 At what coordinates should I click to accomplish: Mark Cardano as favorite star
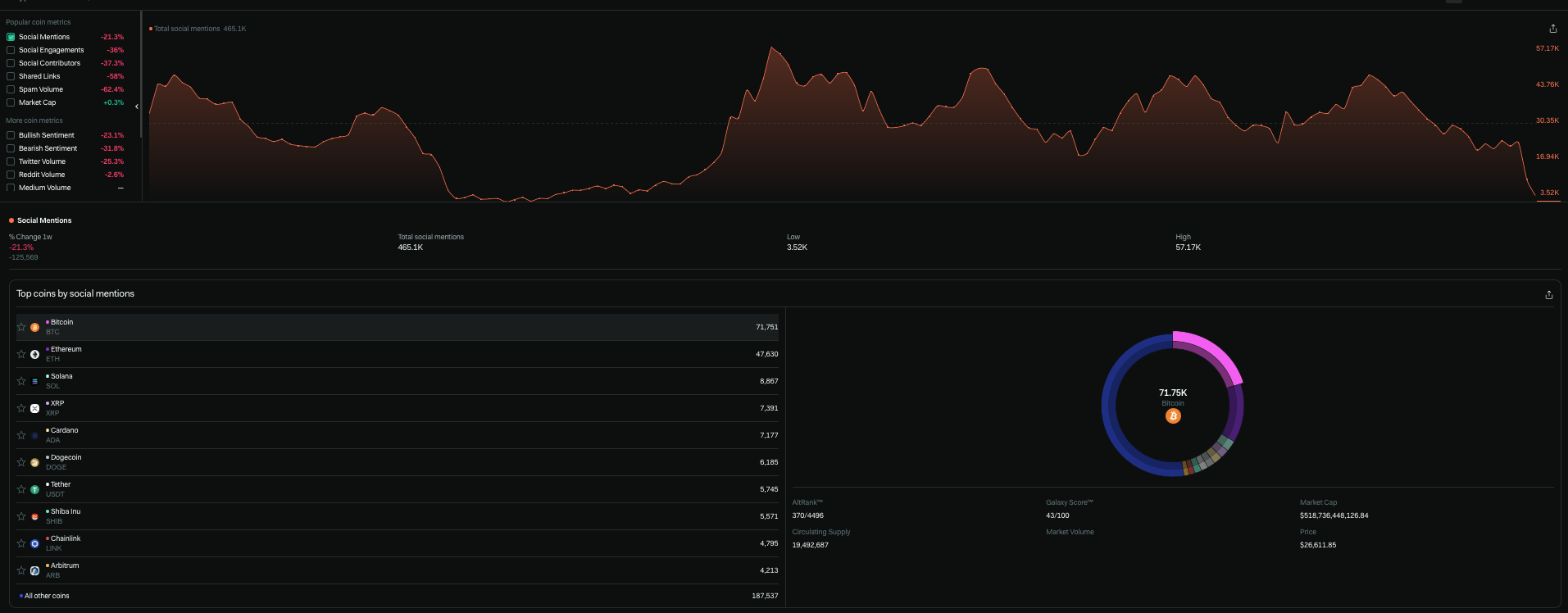[21, 435]
